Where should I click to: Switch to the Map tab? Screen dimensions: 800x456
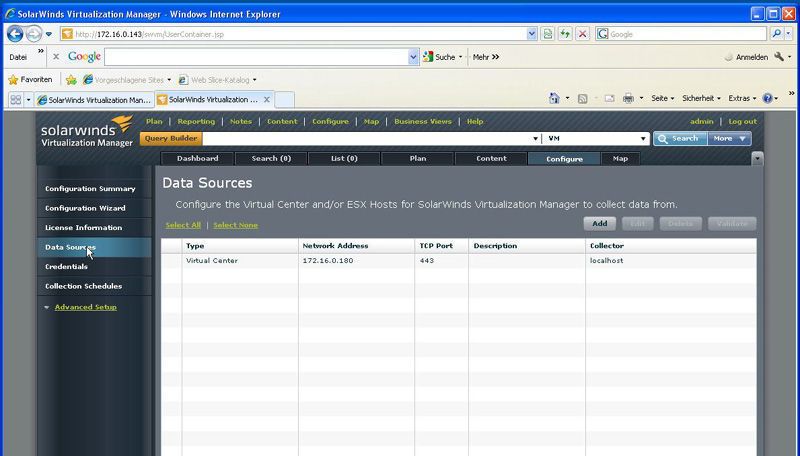620,159
